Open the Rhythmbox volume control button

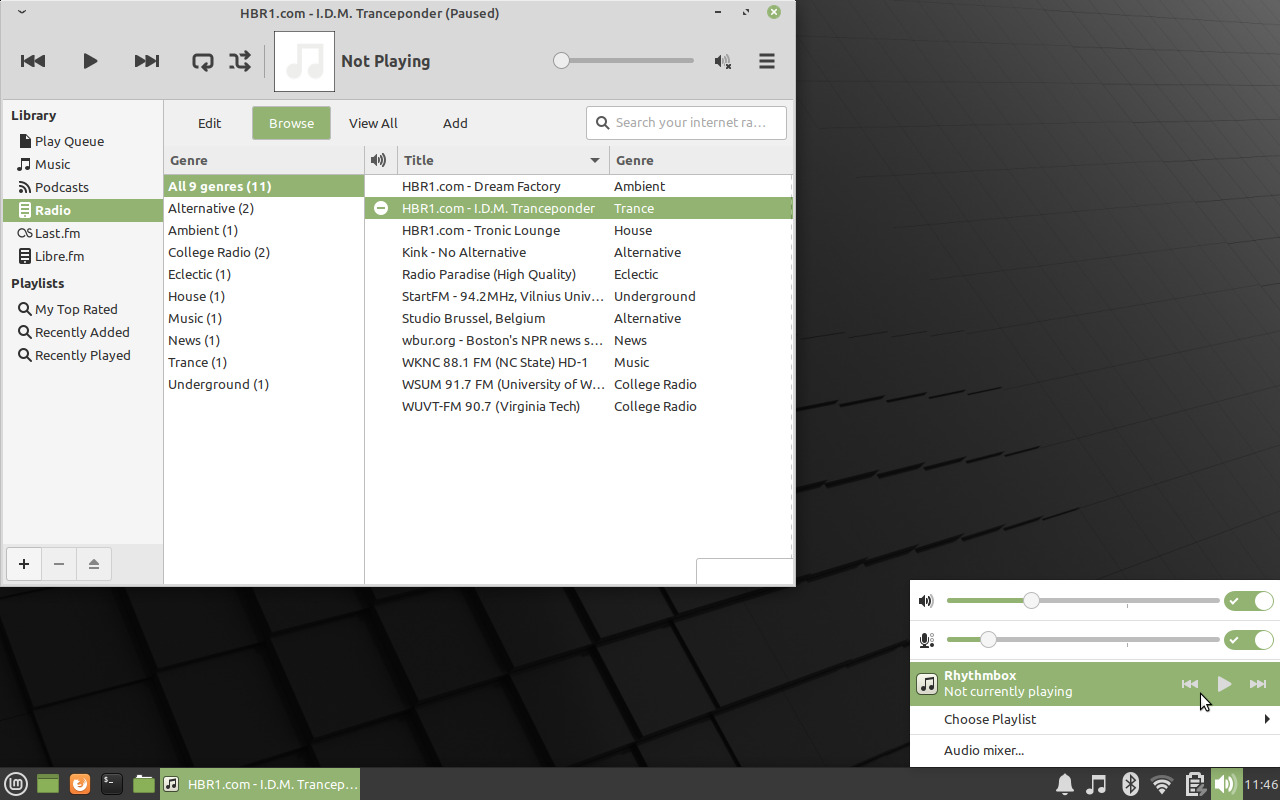pos(723,61)
